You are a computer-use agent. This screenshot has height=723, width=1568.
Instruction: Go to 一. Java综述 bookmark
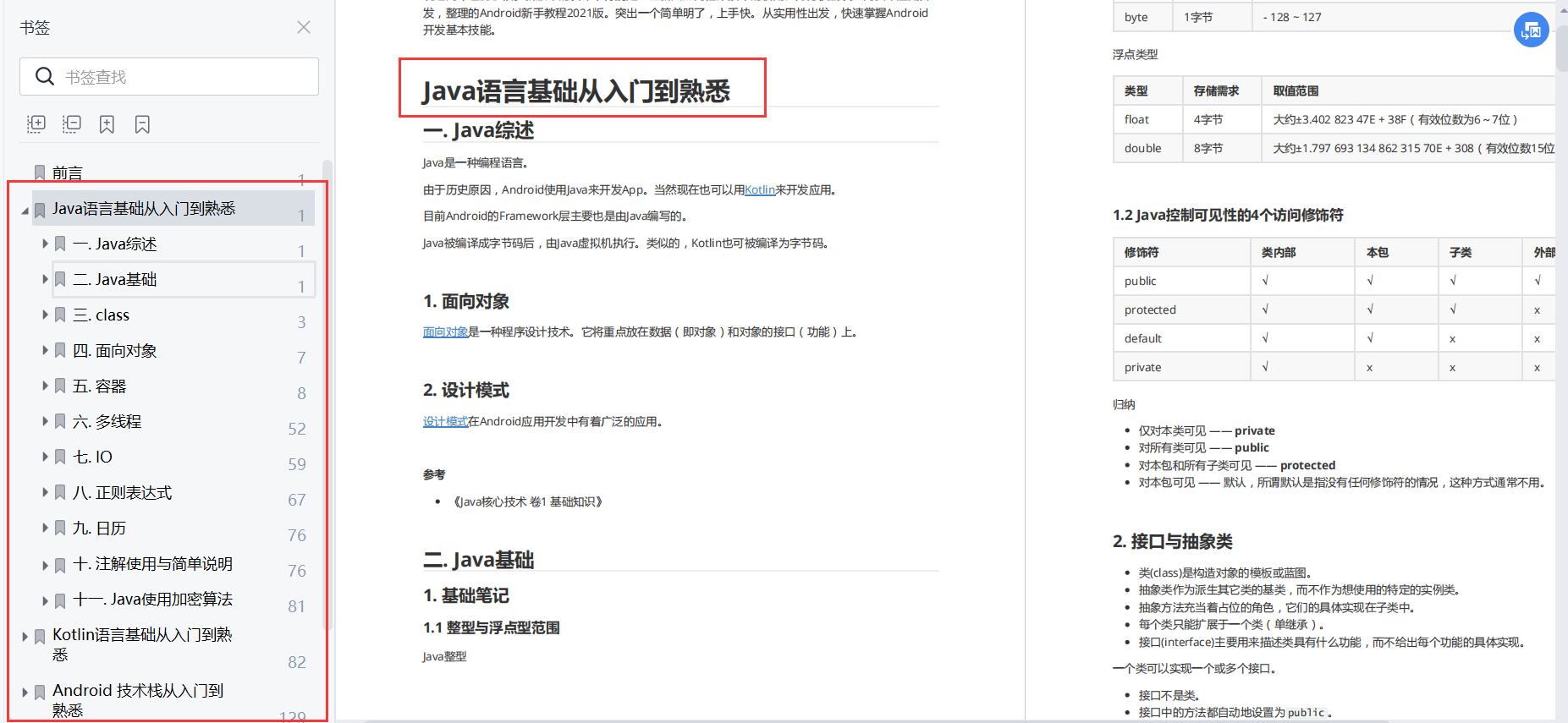(x=115, y=244)
